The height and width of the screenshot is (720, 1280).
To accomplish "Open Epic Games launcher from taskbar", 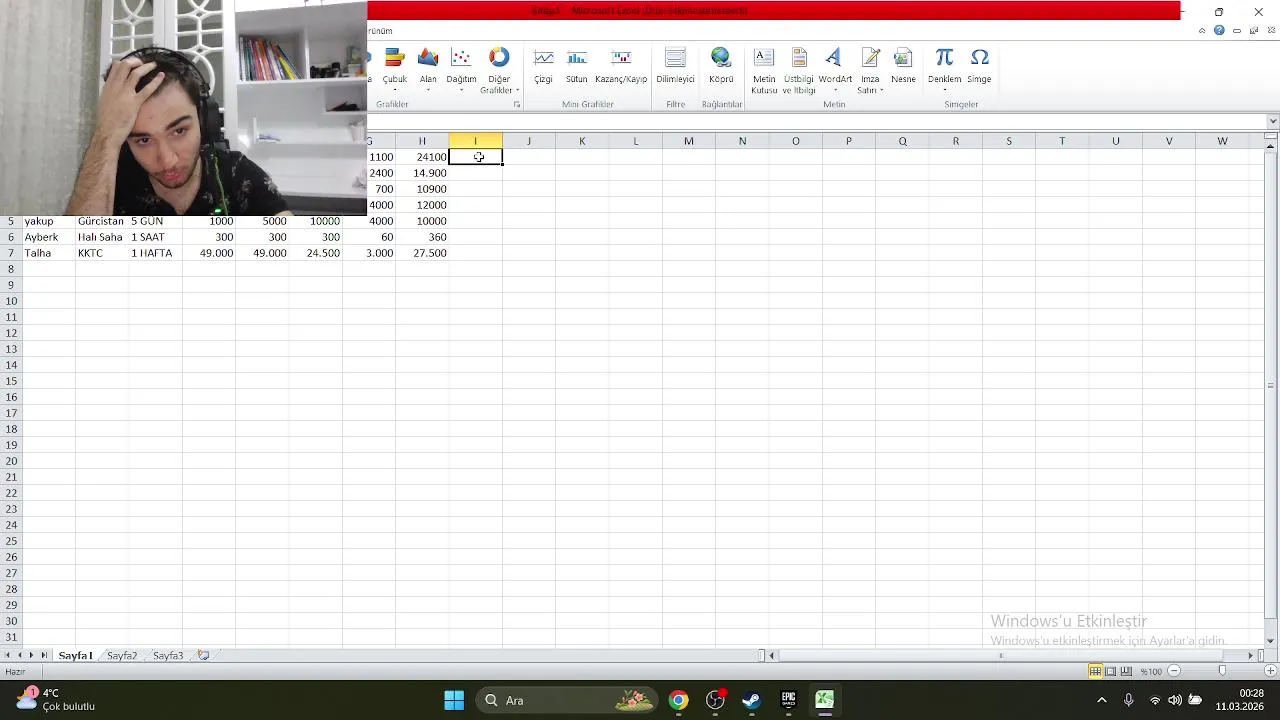I will point(788,700).
